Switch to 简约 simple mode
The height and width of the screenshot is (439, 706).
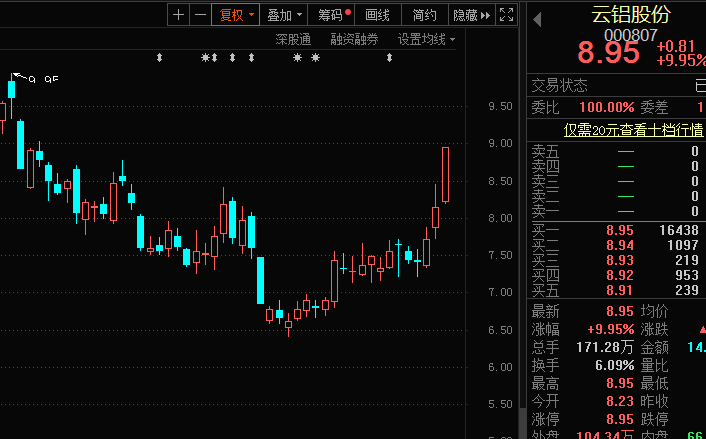pos(424,15)
